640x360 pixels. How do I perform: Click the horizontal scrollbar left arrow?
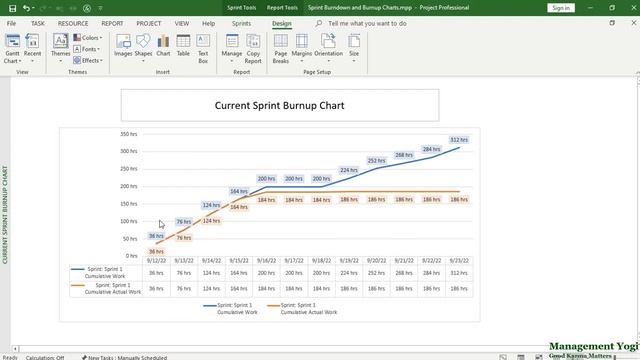[15, 349]
